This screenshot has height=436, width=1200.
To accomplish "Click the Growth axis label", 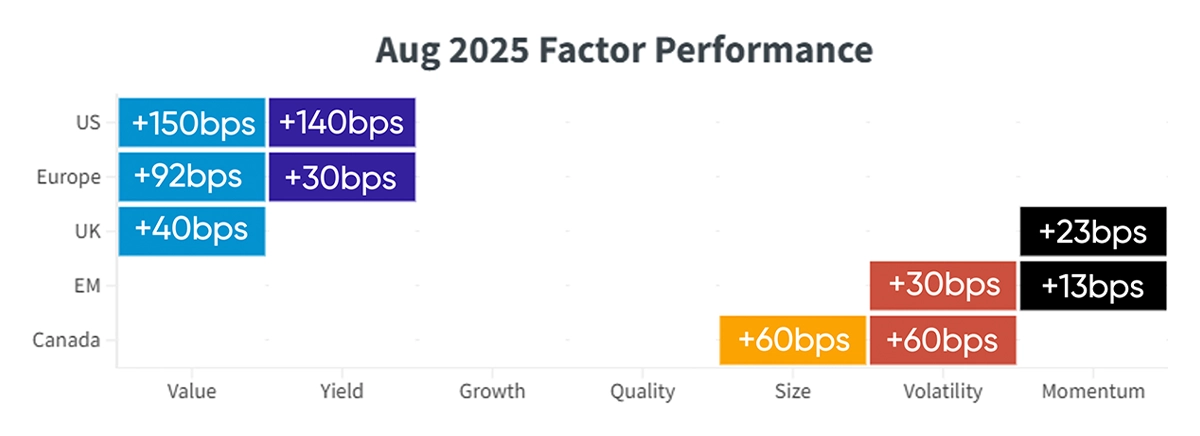I will click(492, 391).
